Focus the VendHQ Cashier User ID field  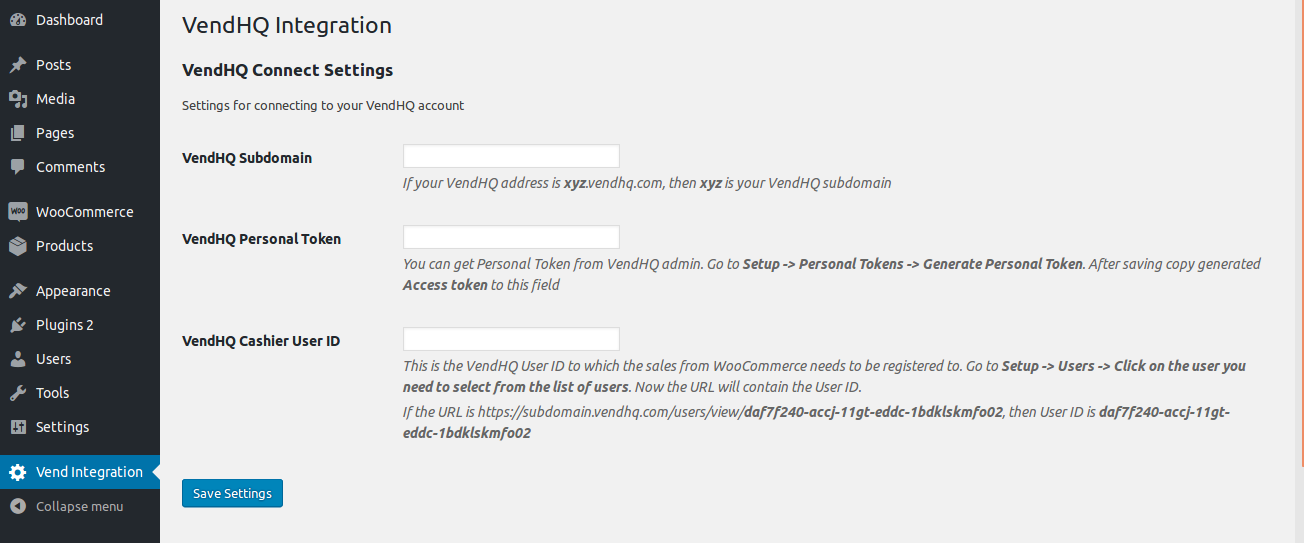pyautogui.click(x=511, y=339)
